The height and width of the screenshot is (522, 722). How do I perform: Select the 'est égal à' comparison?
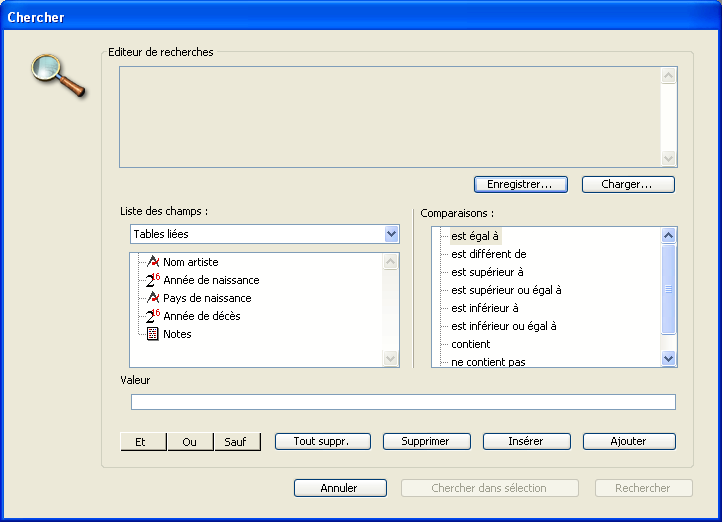click(475, 236)
